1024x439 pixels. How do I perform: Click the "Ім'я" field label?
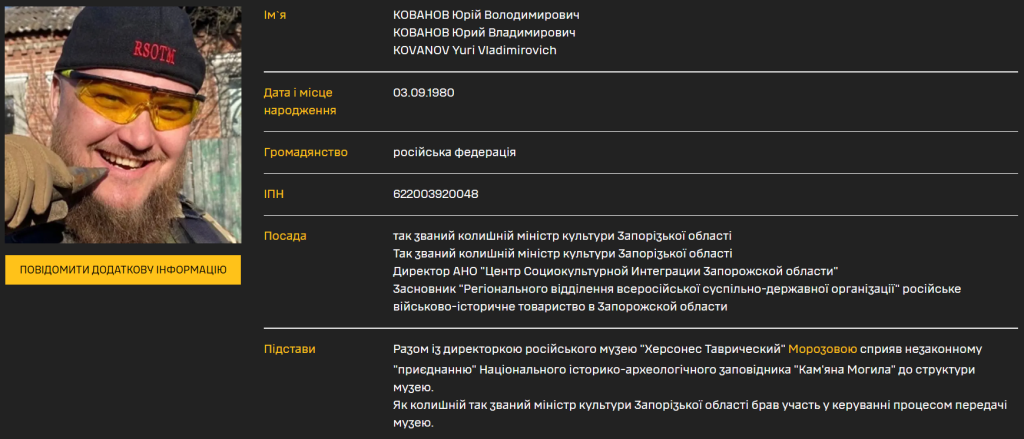click(x=275, y=16)
